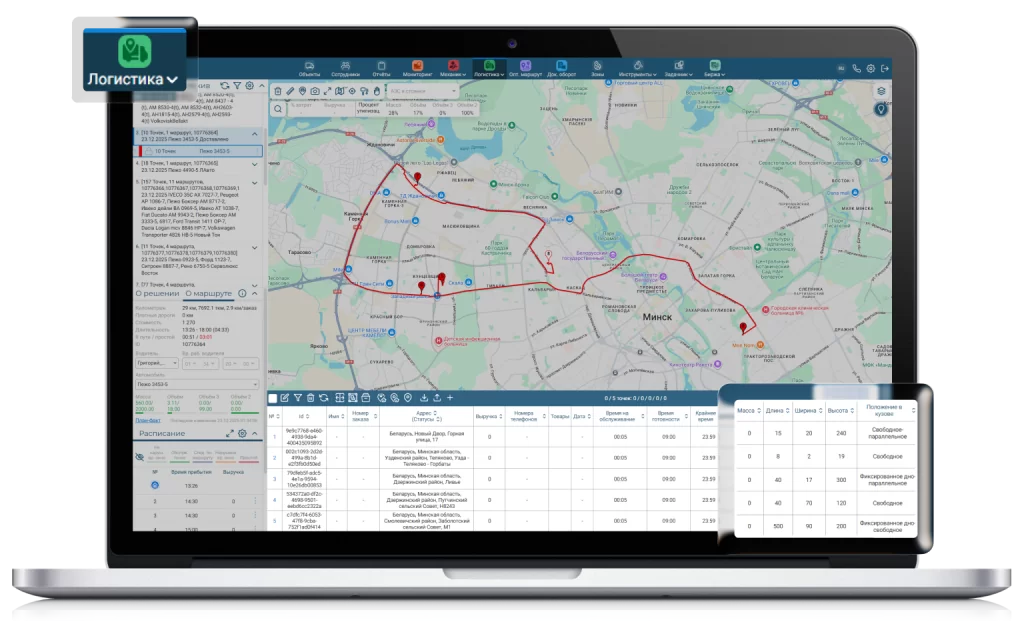
Task: Click the 'План-факт' link
Action: 147,420
